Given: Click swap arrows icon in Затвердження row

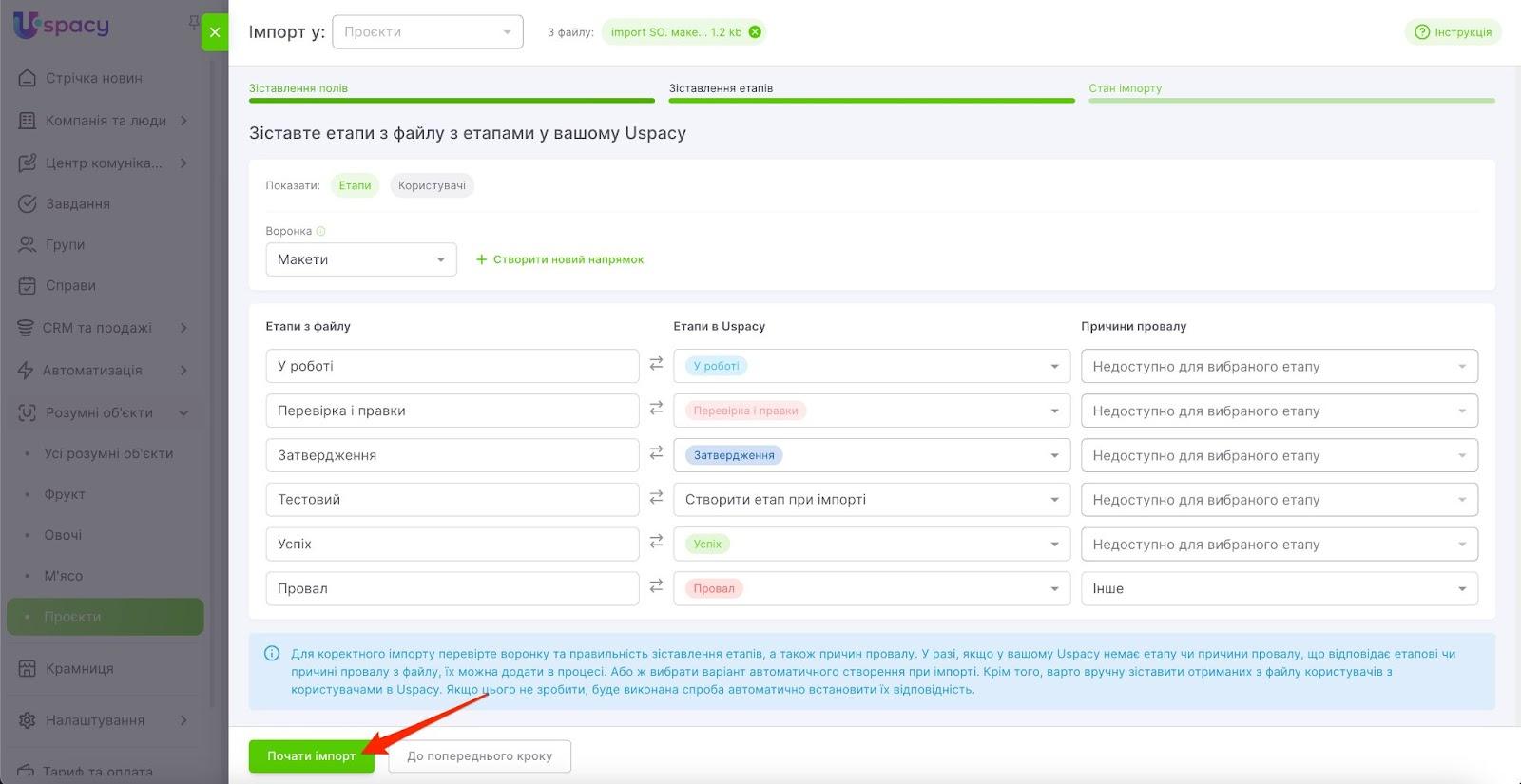Looking at the screenshot, I should (656, 453).
